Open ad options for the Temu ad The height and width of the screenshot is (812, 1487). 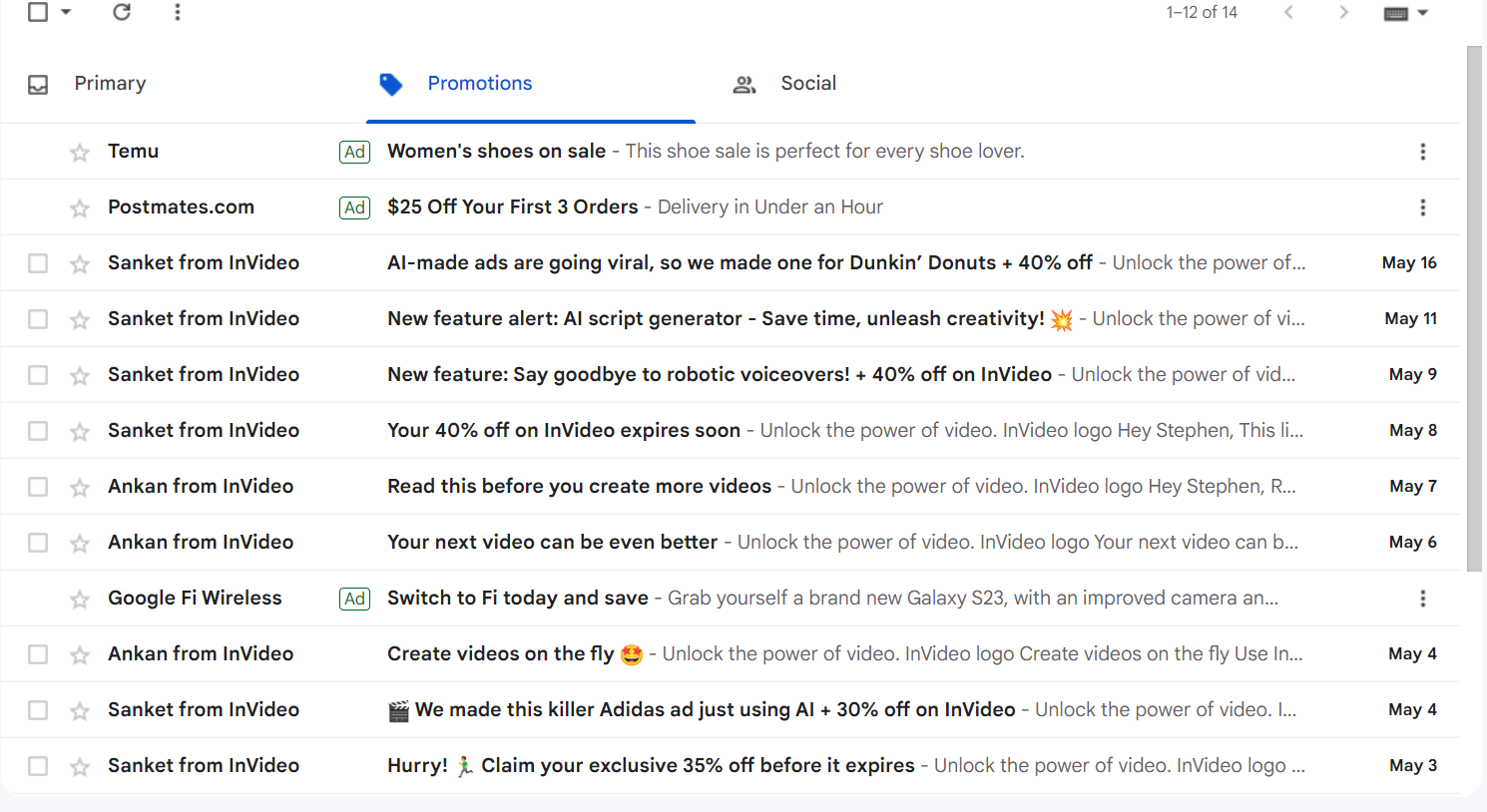(x=1423, y=152)
